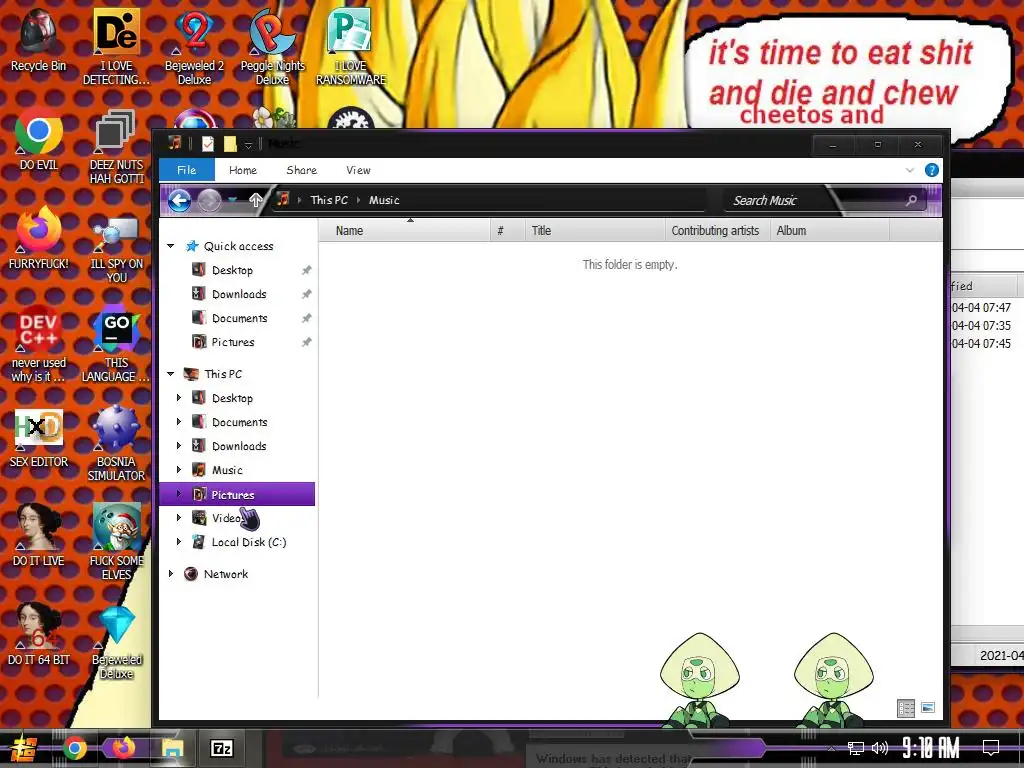This screenshot has width=1024, height=768.
Task: Click the Properties quick access toolbar icon
Action: (x=208, y=144)
